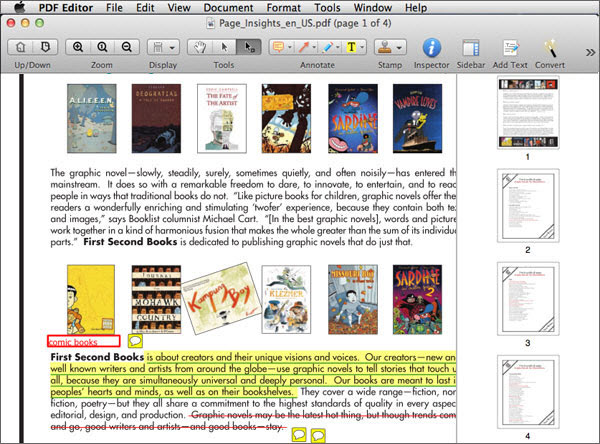Select page 2 thumbnail in sidebar
The height and width of the screenshot is (444, 600).
pos(528,206)
